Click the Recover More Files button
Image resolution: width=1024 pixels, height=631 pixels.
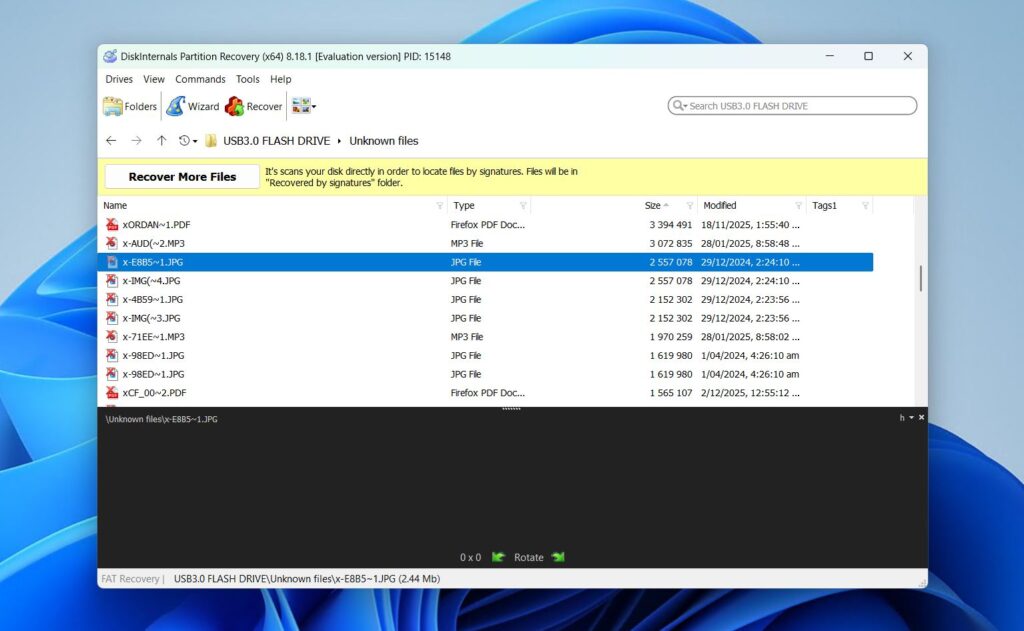pos(182,176)
